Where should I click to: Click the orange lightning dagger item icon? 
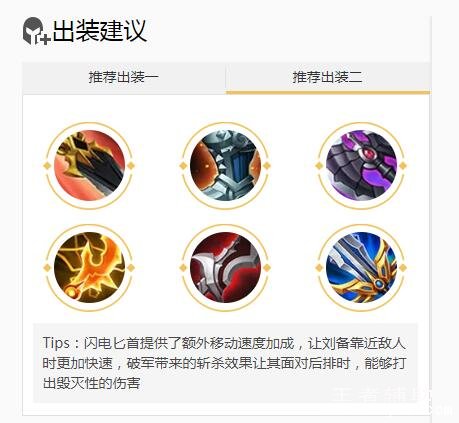(x=90, y=267)
